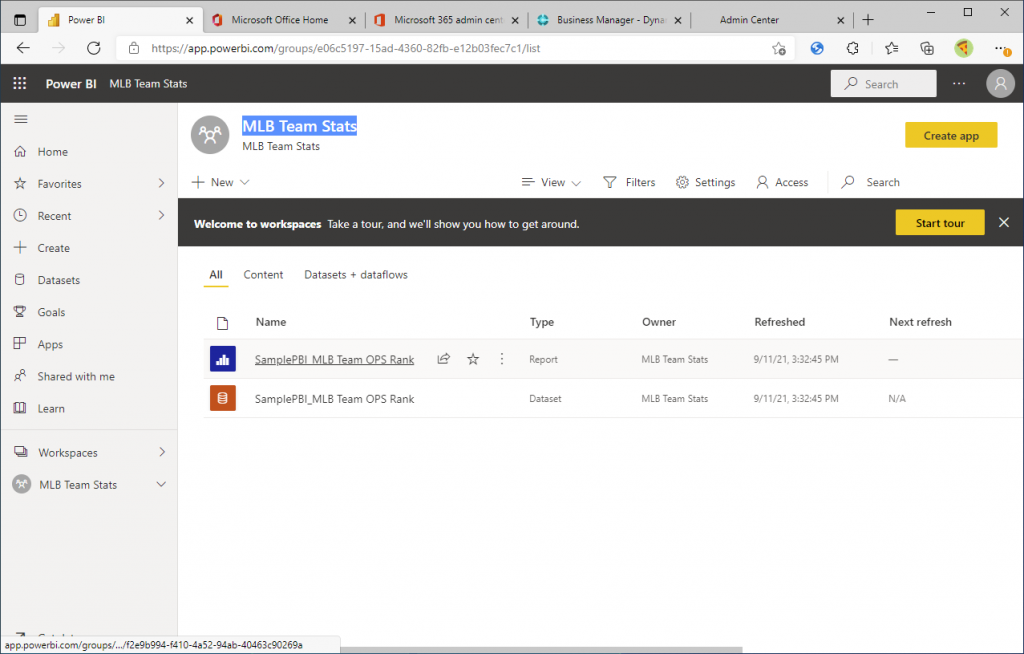Open Recent in the sidebar
The width and height of the screenshot is (1024, 654).
[x=54, y=216]
